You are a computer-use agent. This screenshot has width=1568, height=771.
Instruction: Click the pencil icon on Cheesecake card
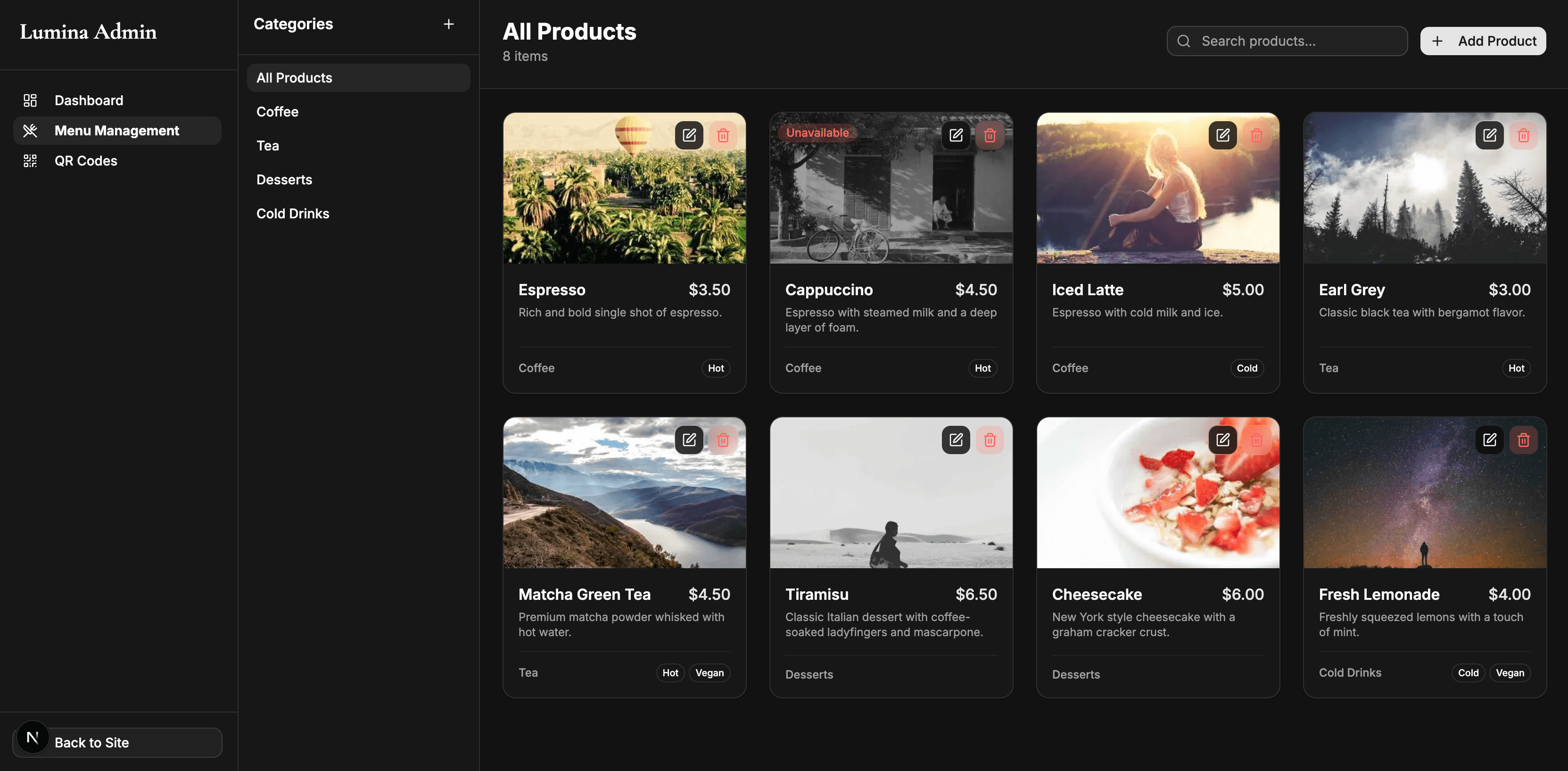1223,439
